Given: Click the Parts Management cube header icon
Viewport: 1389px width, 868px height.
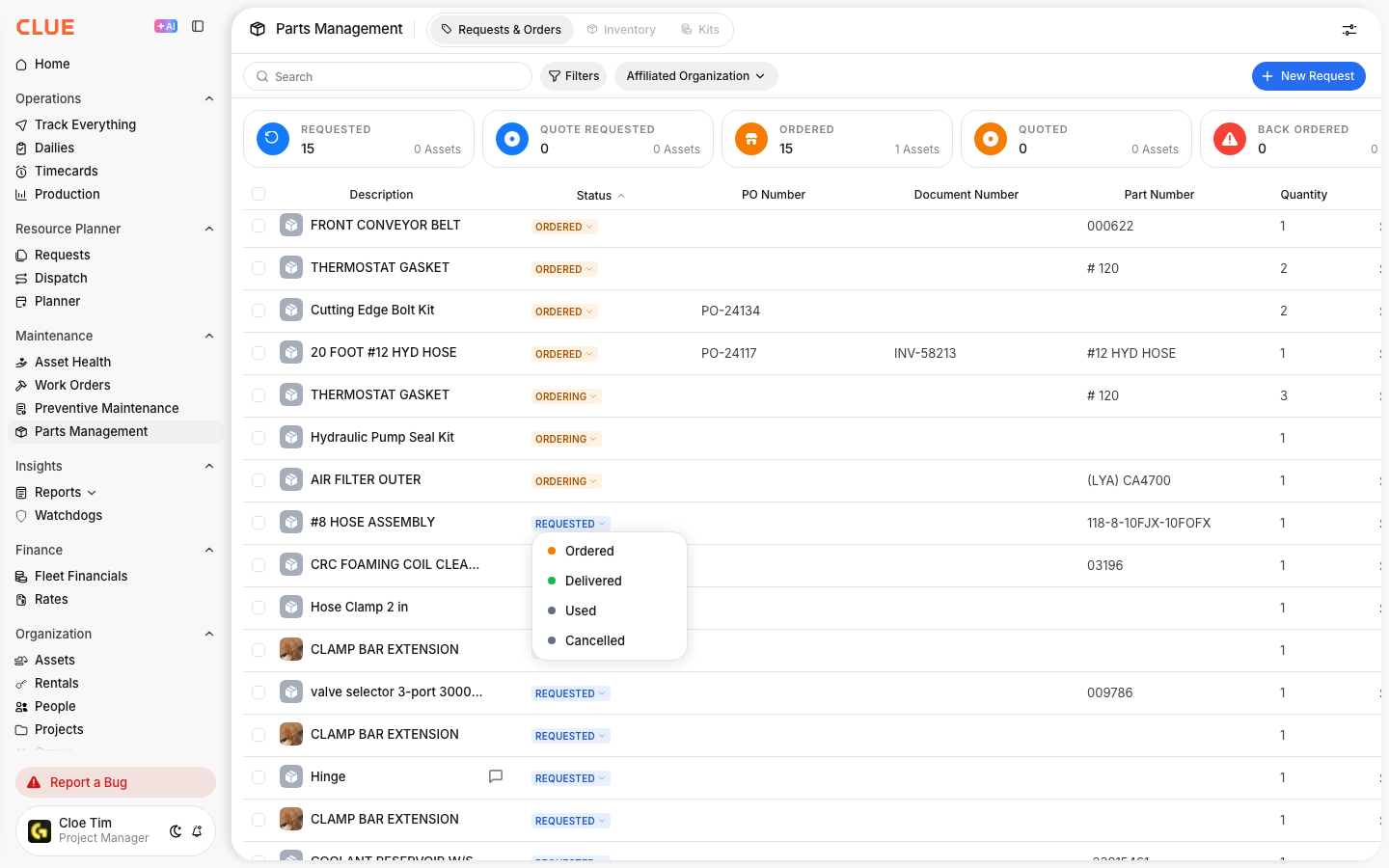Looking at the screenshot, I should pyautogui.click(x=258, y=29).
